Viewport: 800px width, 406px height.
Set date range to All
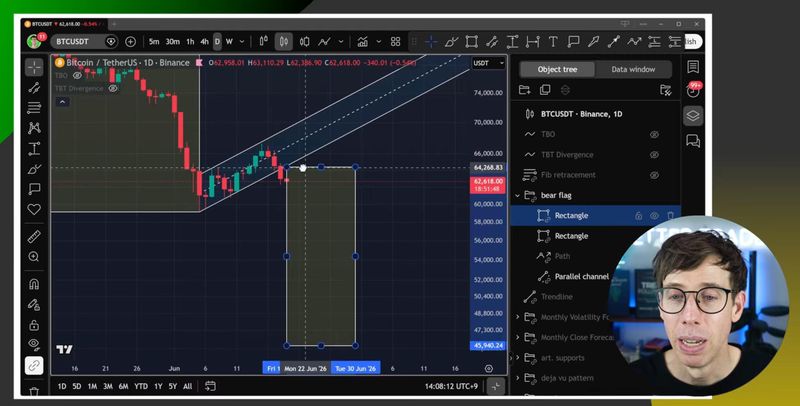(188, 387)
